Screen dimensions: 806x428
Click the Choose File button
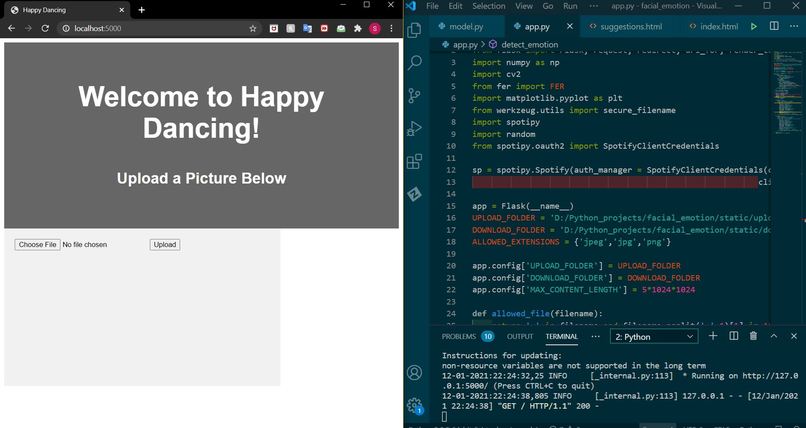37,245
